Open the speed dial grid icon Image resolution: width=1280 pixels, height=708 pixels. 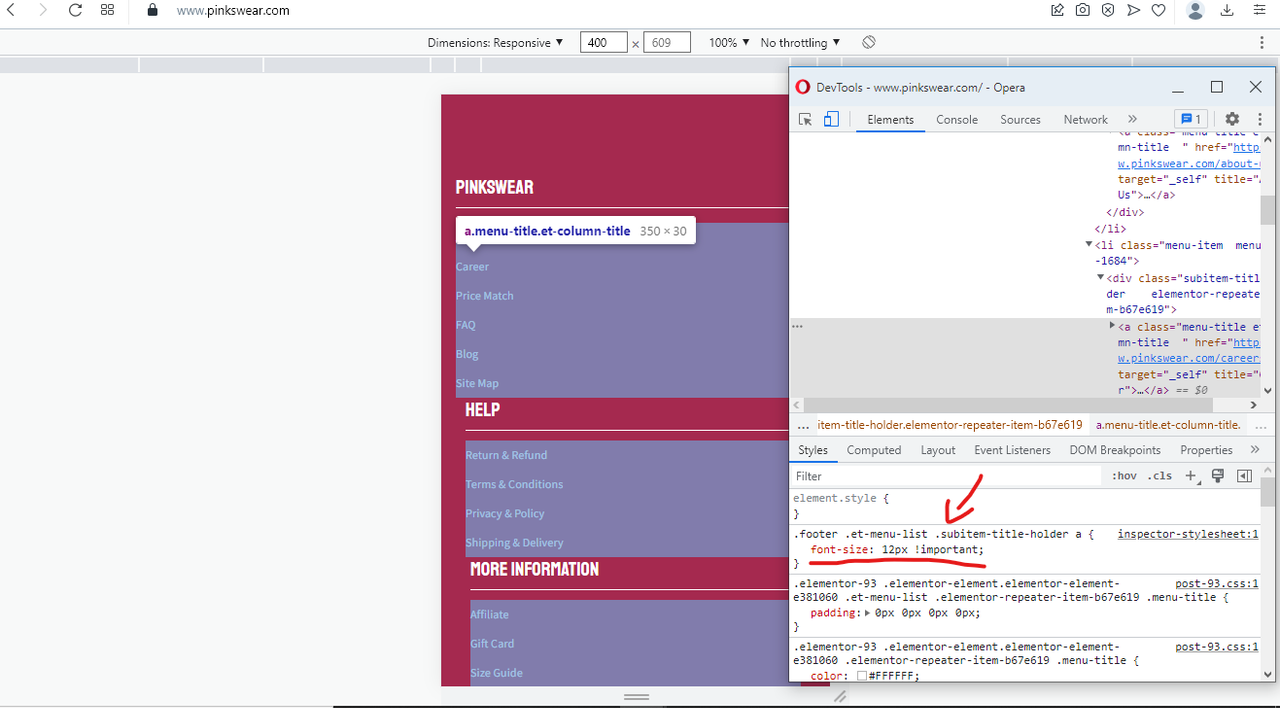coord(107,10)
